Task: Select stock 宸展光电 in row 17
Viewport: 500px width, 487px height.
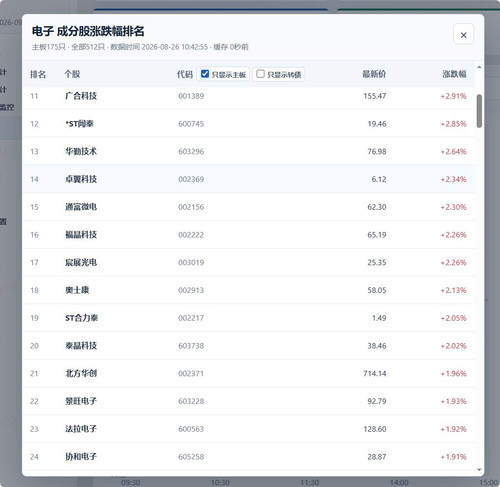Action: (81, 262)
